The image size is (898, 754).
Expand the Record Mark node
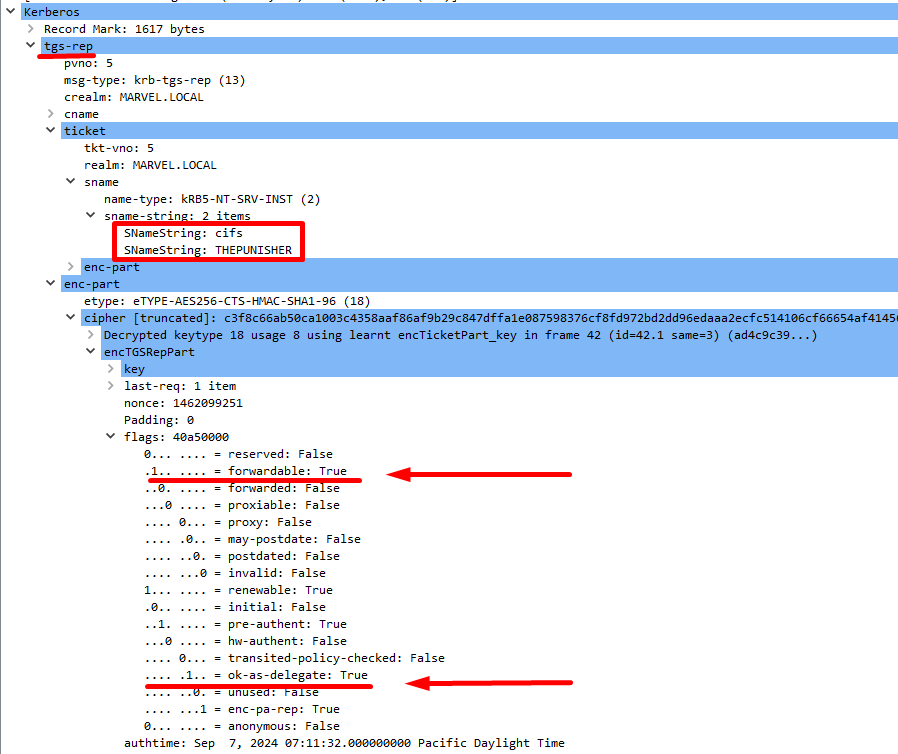(x=31, y=29)
